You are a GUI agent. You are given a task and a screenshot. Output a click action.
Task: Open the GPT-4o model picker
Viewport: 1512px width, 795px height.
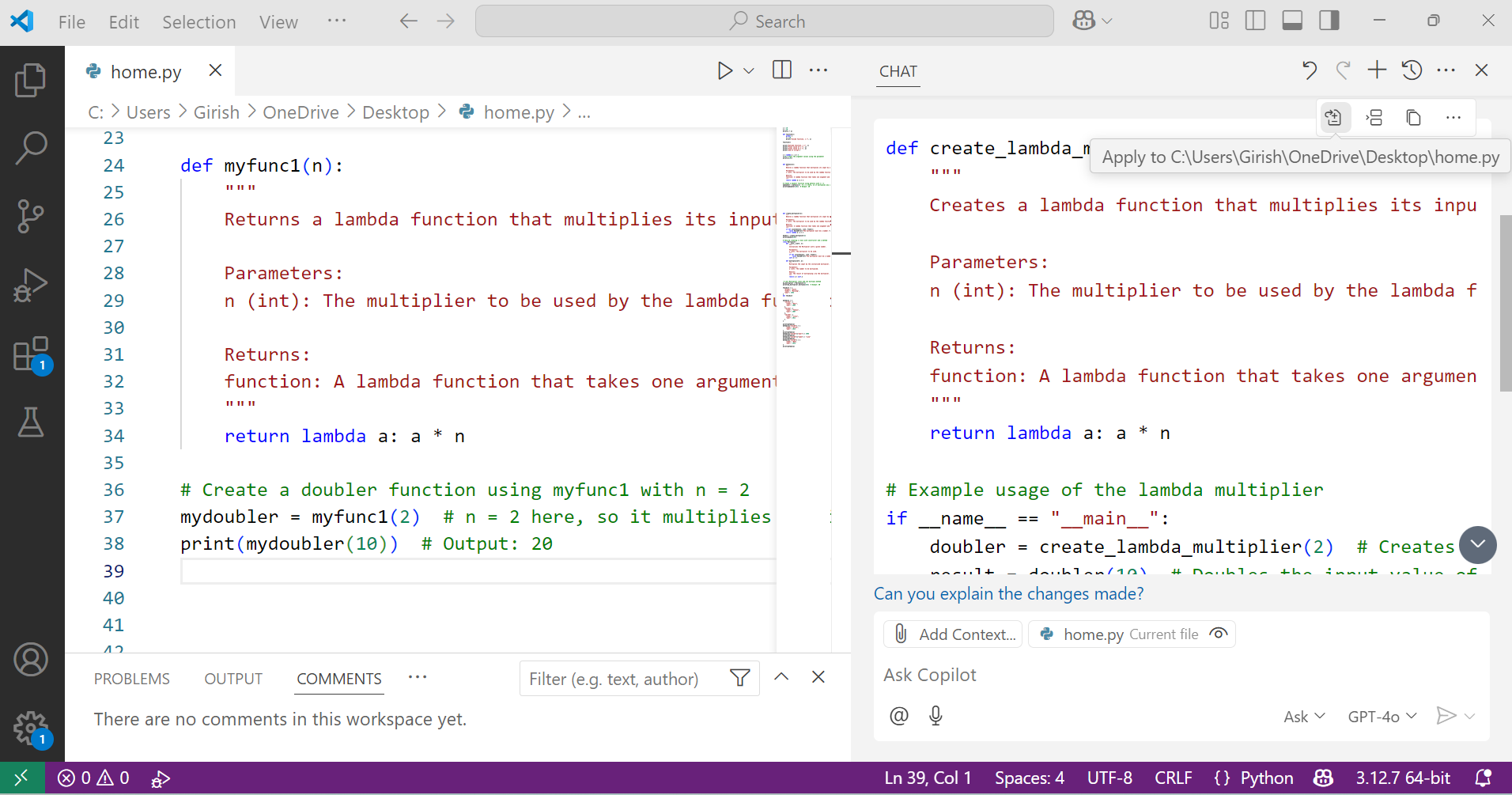click(1381, 716)
